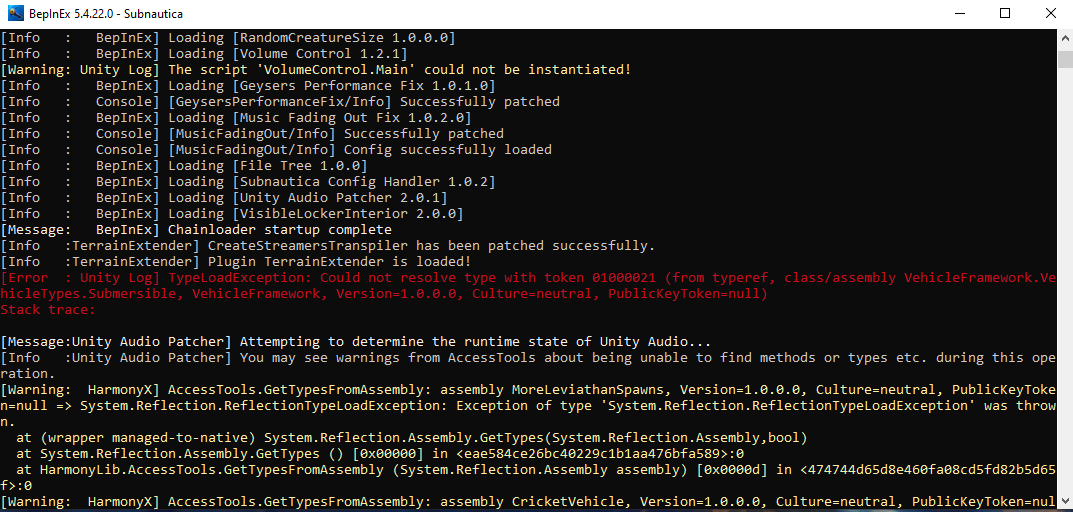Click the GeysersPerformanceFix 'Successfully patched' line

(280, 101)
